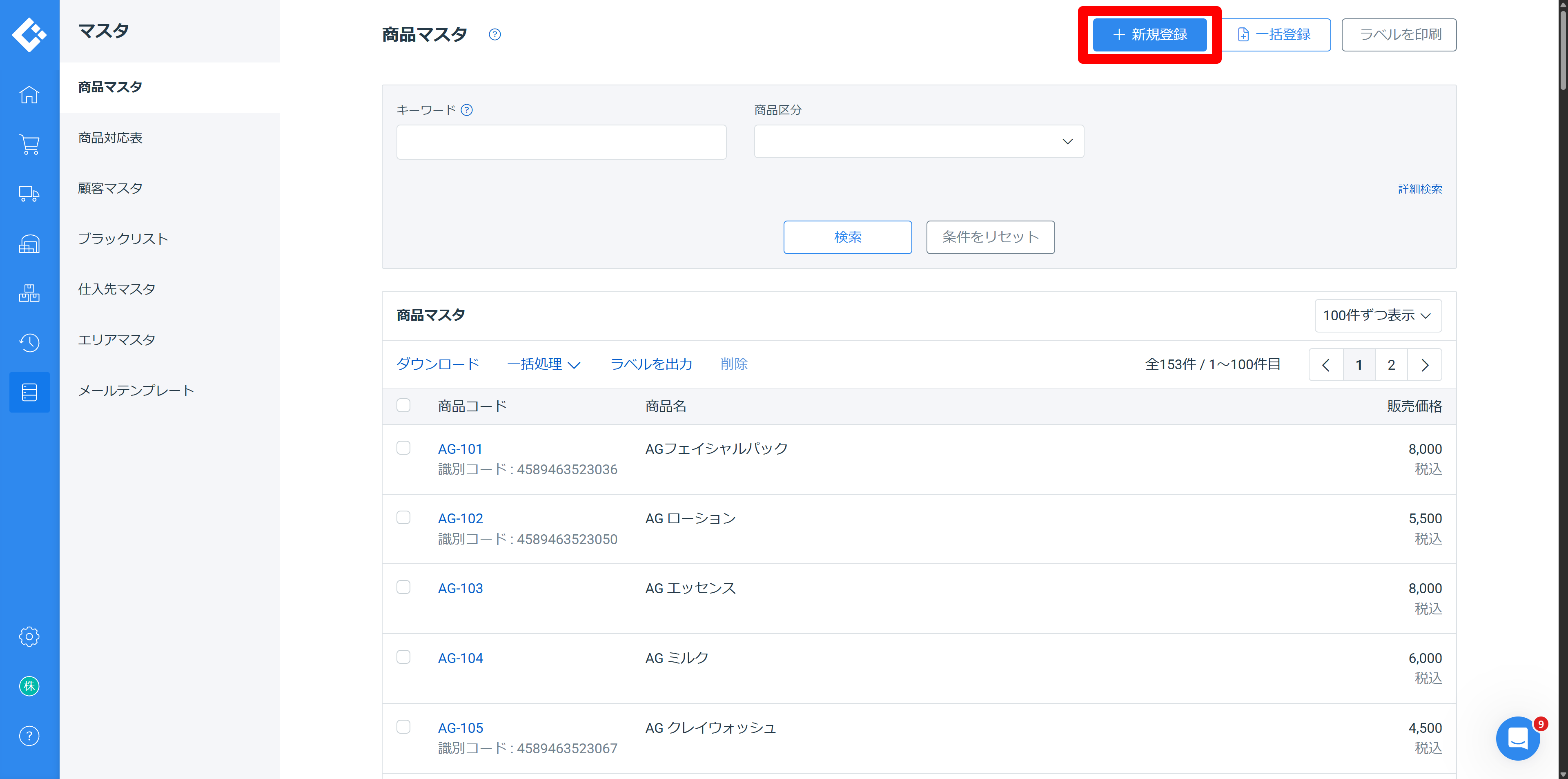This screenshot has height=779, width=1568.
Task: Open the help question icon in sidebar
Action: pos(29,736)
